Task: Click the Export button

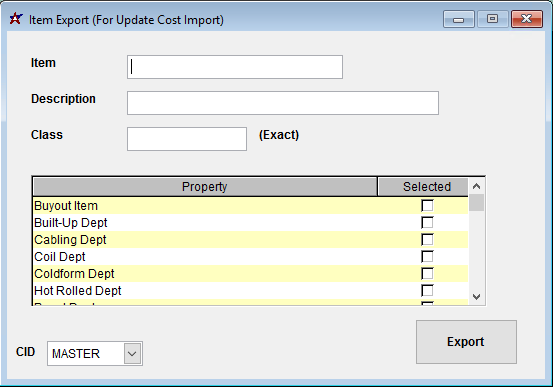Action: pyautogui.click(x=466, y=342)
